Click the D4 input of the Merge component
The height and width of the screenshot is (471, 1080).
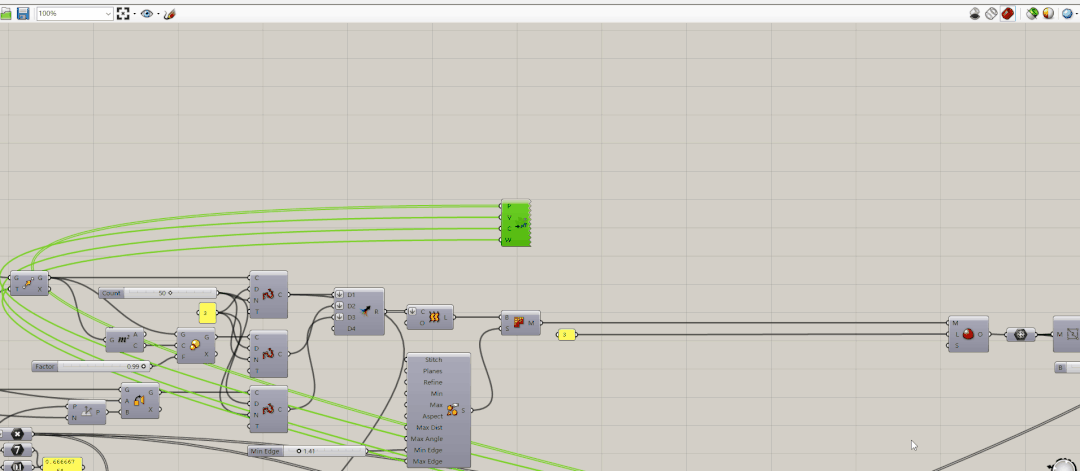click(x=351, y=328)
